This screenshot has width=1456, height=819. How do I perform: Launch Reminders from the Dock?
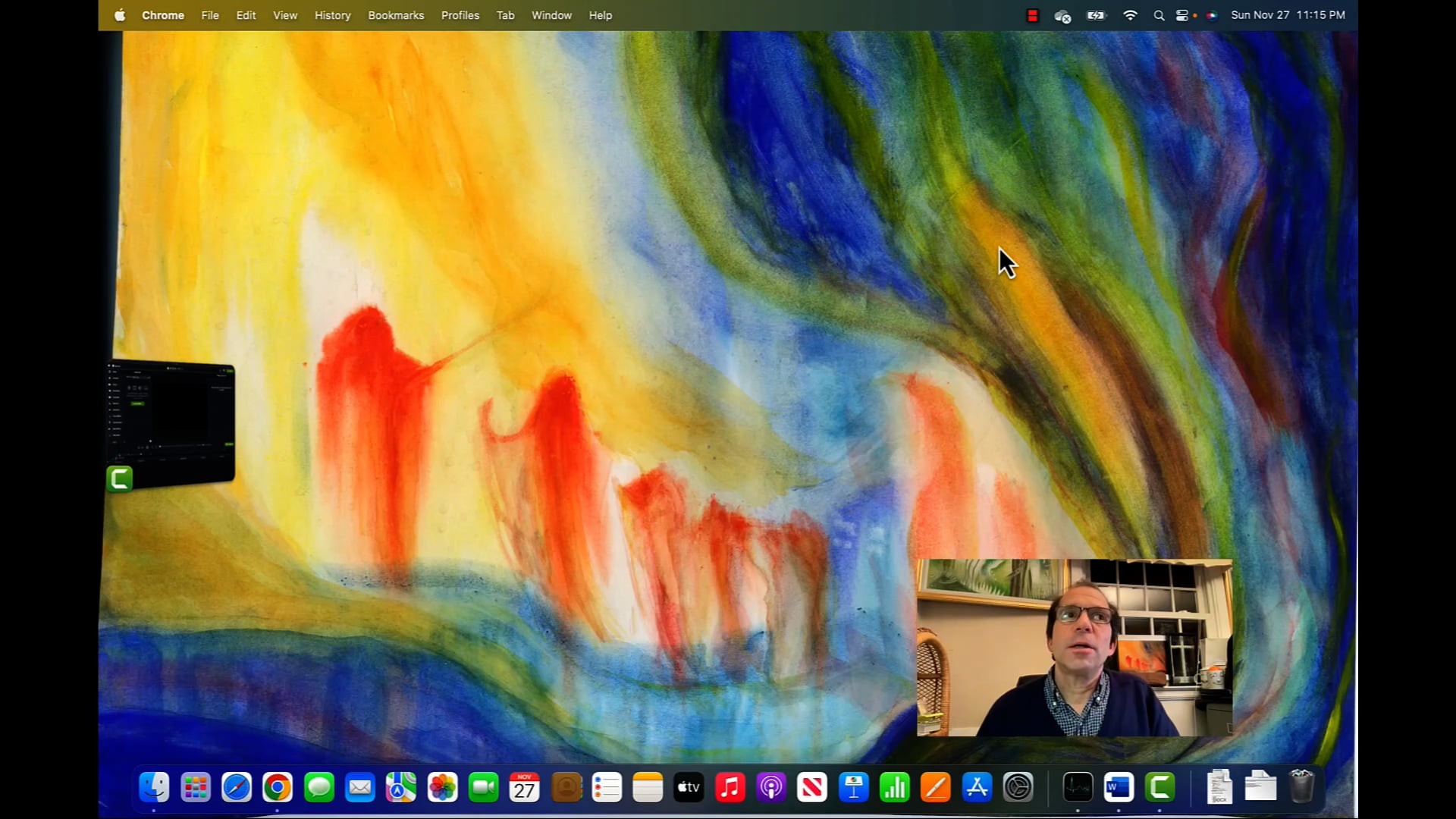[607, 787]
